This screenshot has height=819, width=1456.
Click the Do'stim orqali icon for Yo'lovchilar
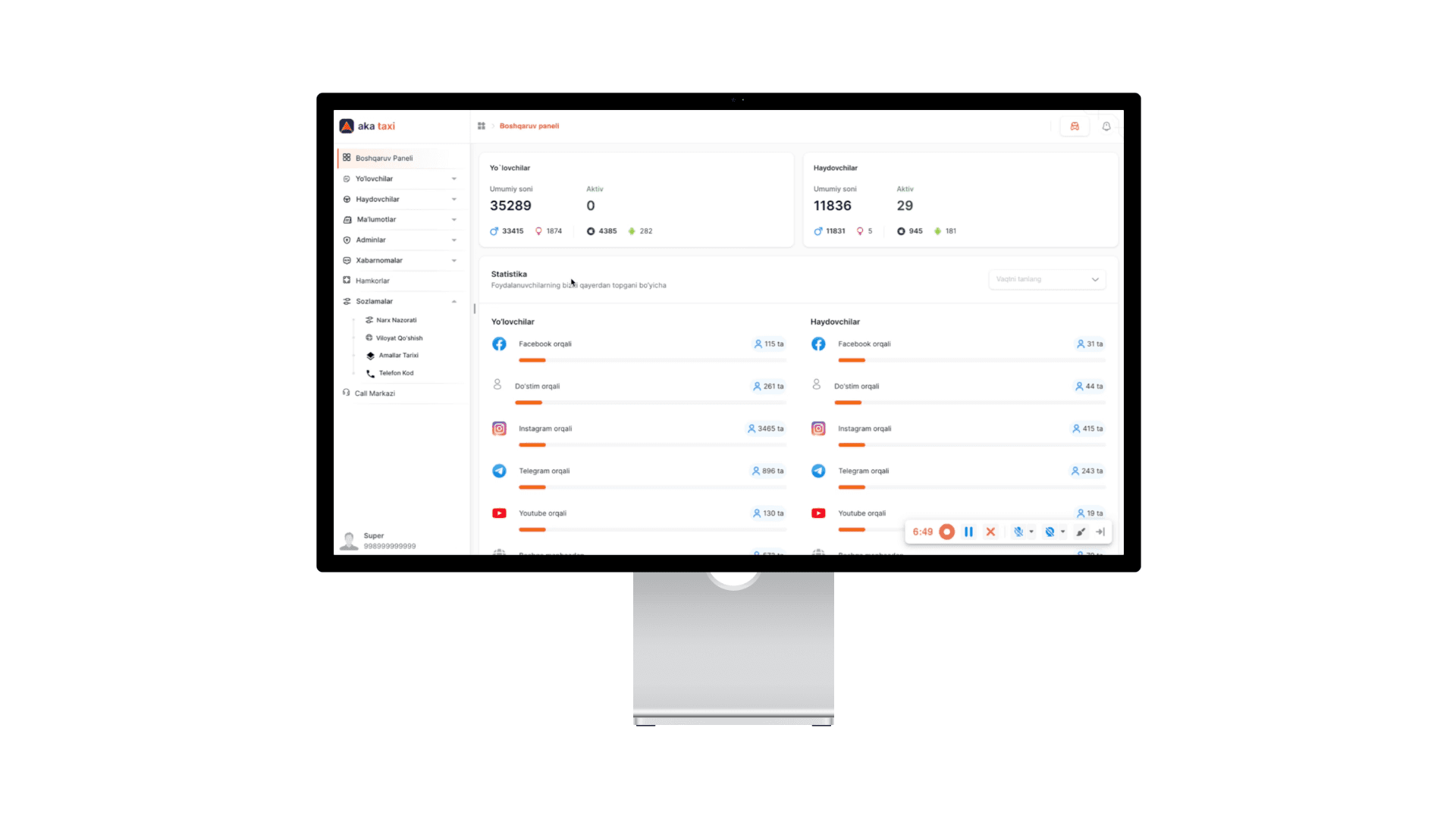click(x=498, y=385)
